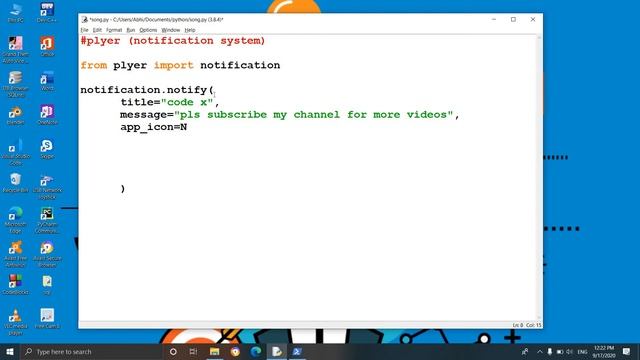Screen dimensions: 640x360
Task: Open the PowerShell taskbar button
Action: click(x=297, y=351)
